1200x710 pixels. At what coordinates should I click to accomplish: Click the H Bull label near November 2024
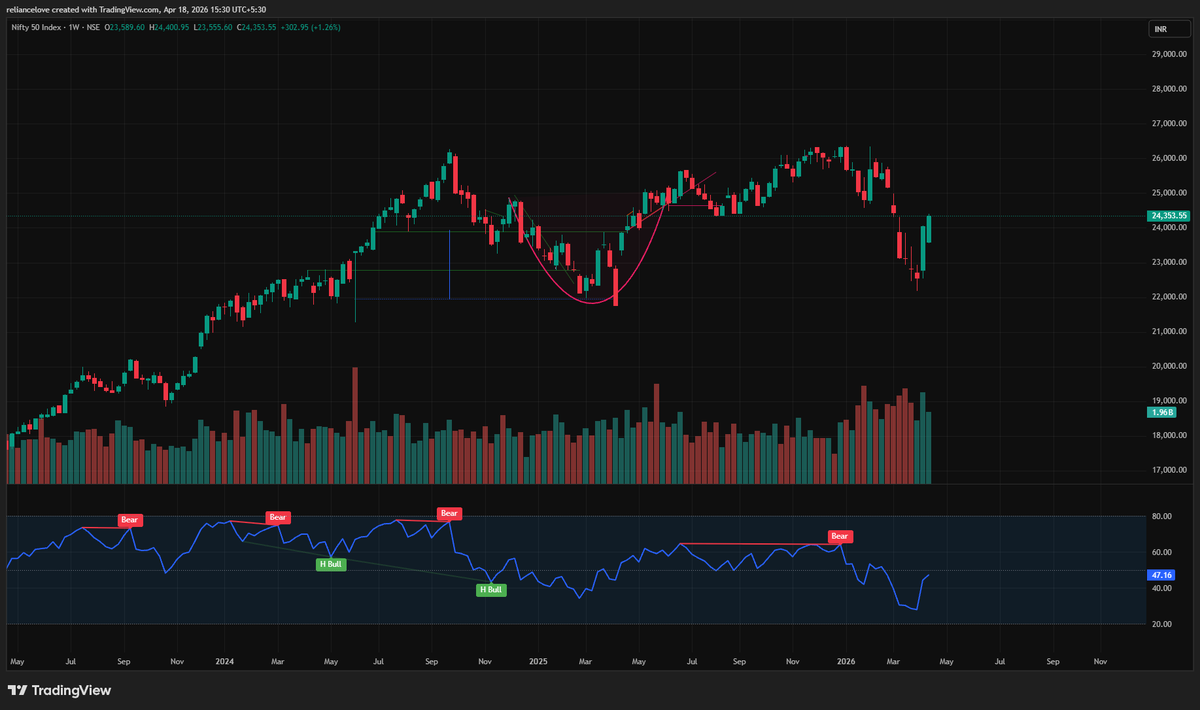pos(491,590)
